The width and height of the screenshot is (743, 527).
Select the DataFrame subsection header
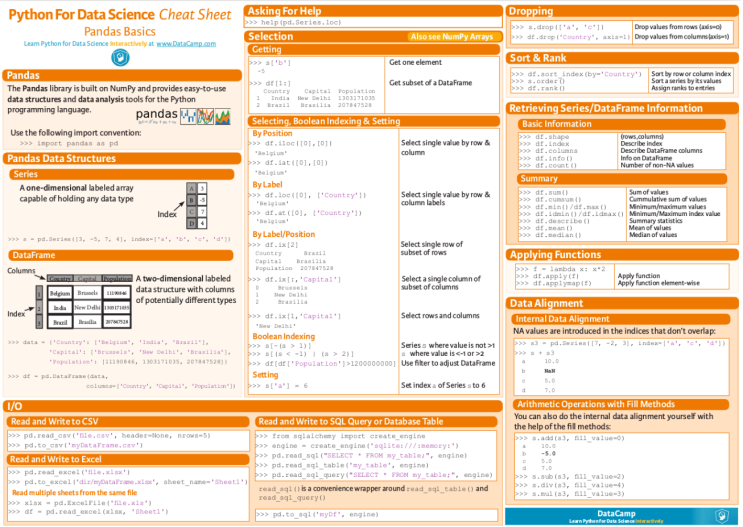(121, 255)
